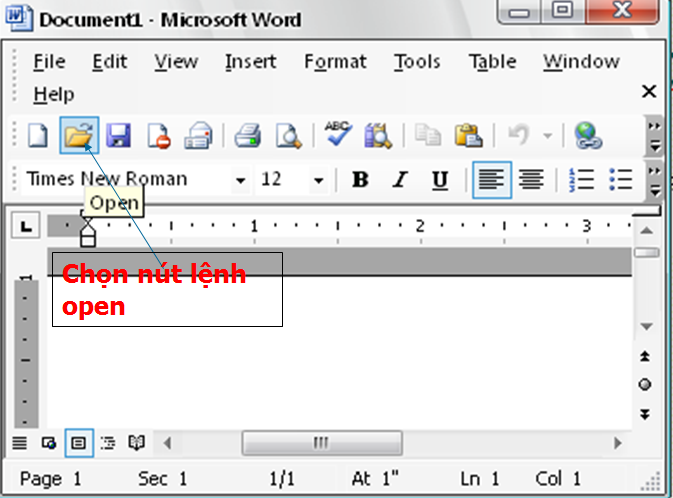This screenshot has height=498, width=673.
Task: Save the document with the floppy disk icon
Action: click(x=118, y=135)
